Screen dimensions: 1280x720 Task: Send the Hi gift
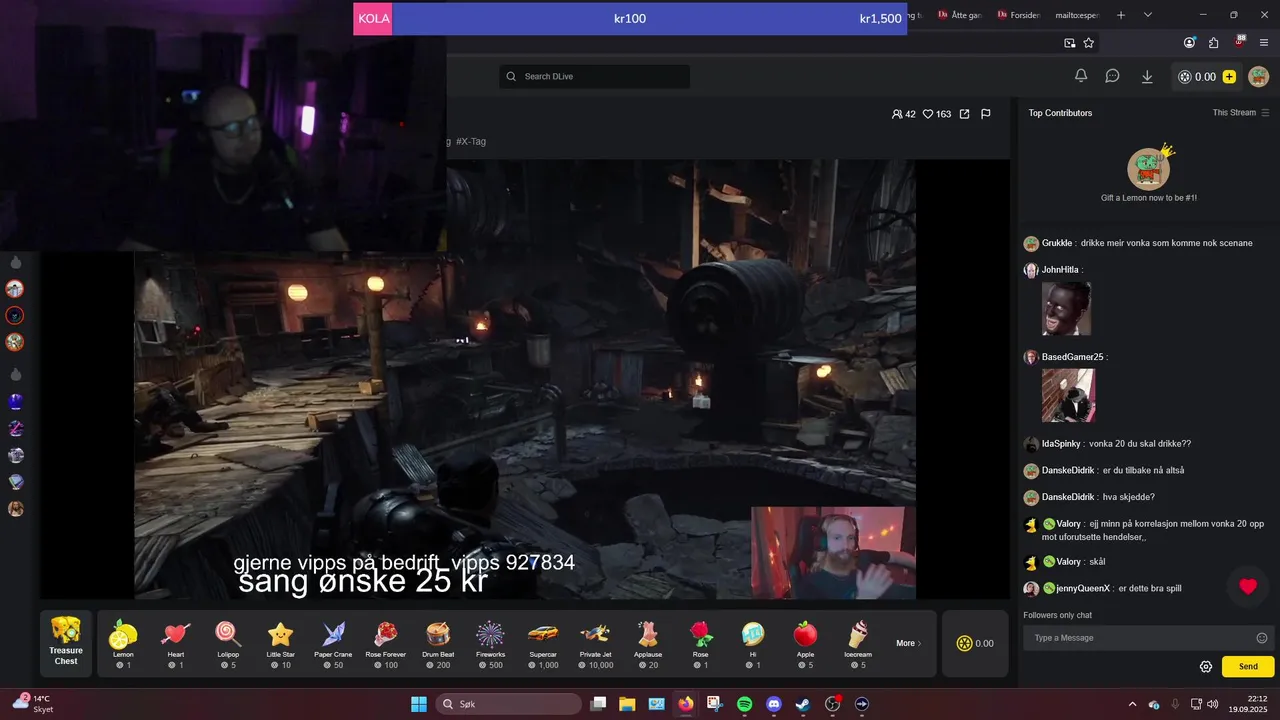pyautogui.click(x=753, y=644)
